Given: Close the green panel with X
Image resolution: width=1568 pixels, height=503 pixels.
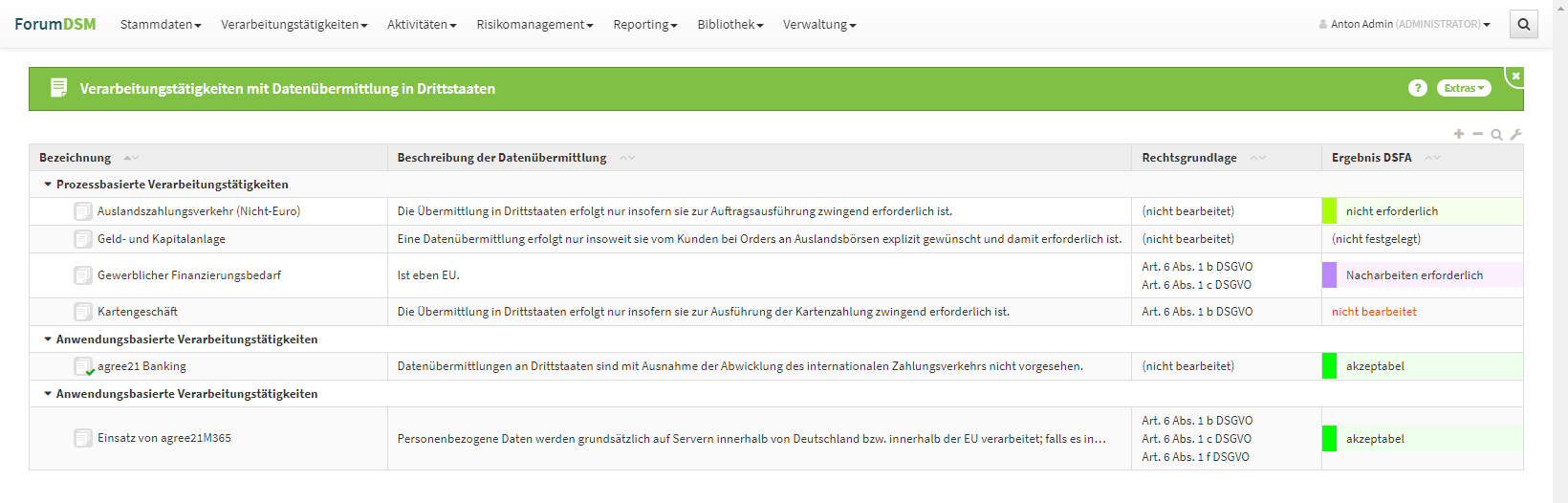Looking at the screenshot, I should tap(1515, 76).
